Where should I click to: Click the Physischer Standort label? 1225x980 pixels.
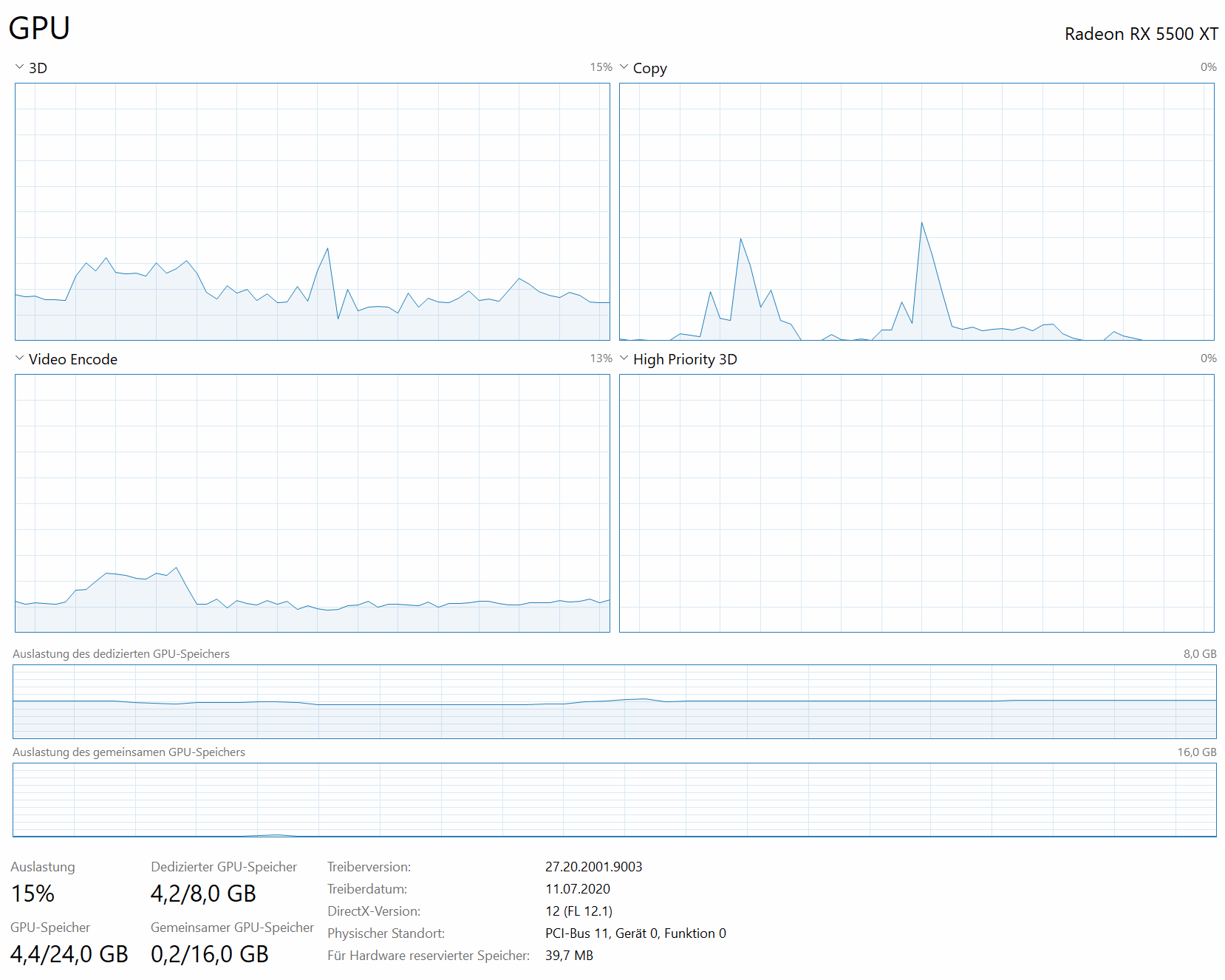coord(386,933)
